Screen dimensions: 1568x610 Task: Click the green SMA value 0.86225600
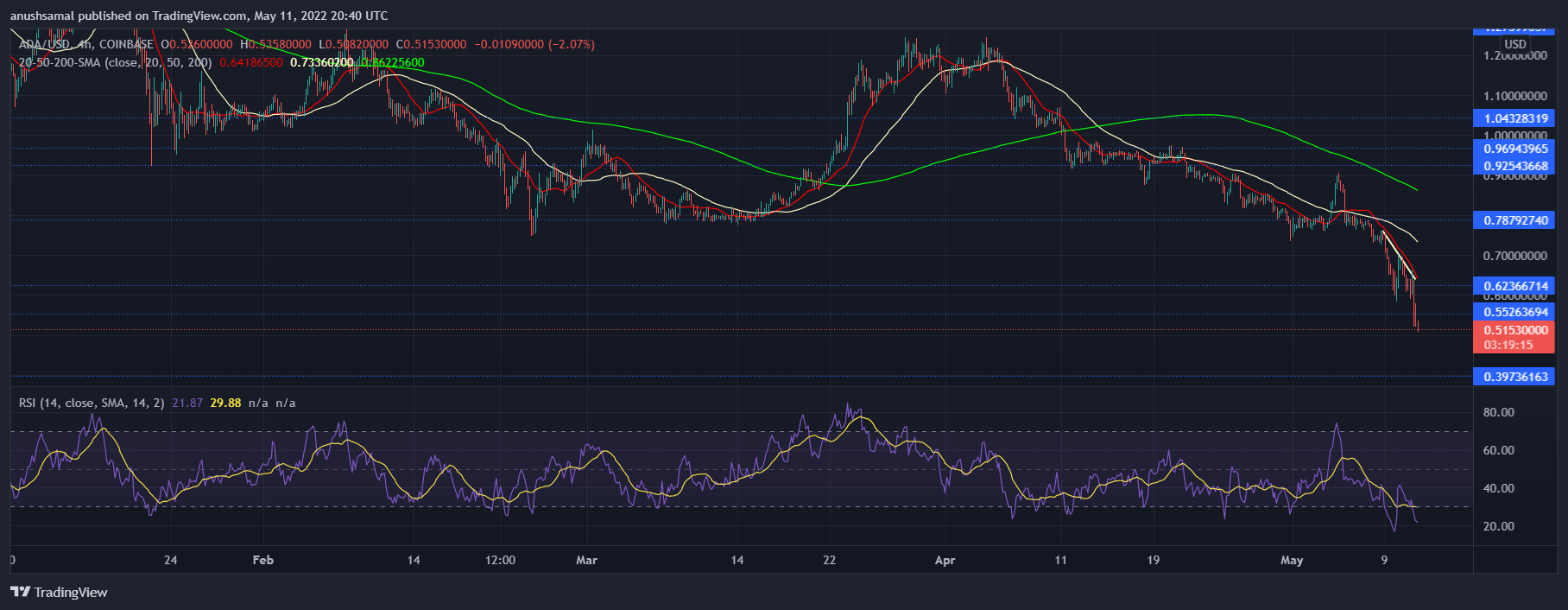393,62
